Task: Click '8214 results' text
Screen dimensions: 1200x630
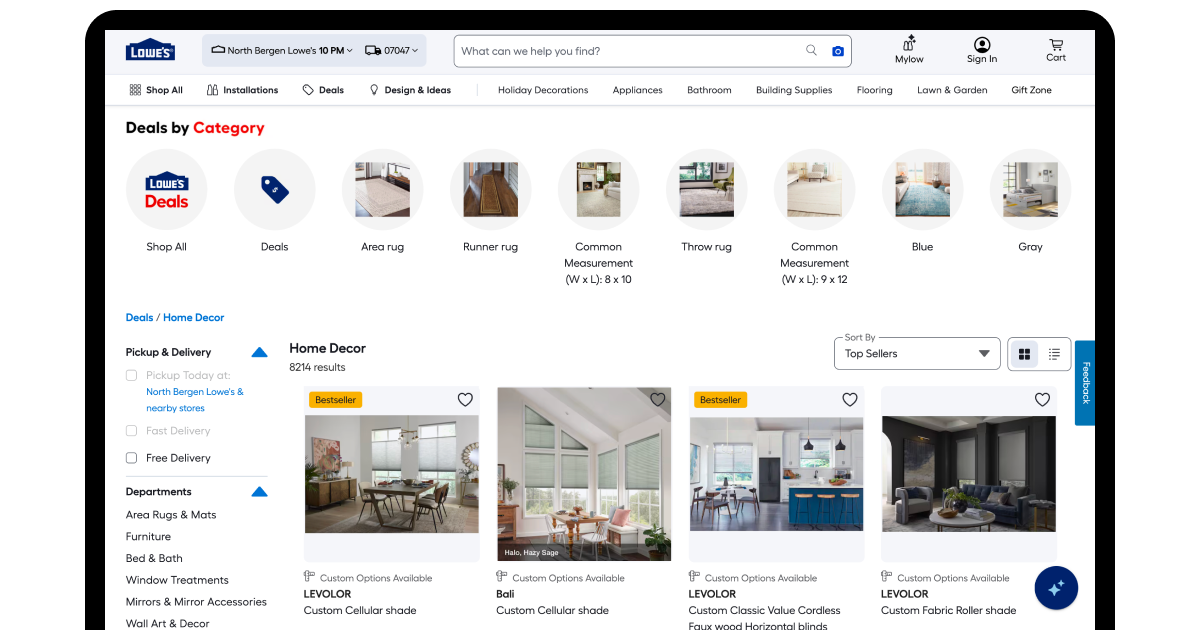Action: [317, 368]
